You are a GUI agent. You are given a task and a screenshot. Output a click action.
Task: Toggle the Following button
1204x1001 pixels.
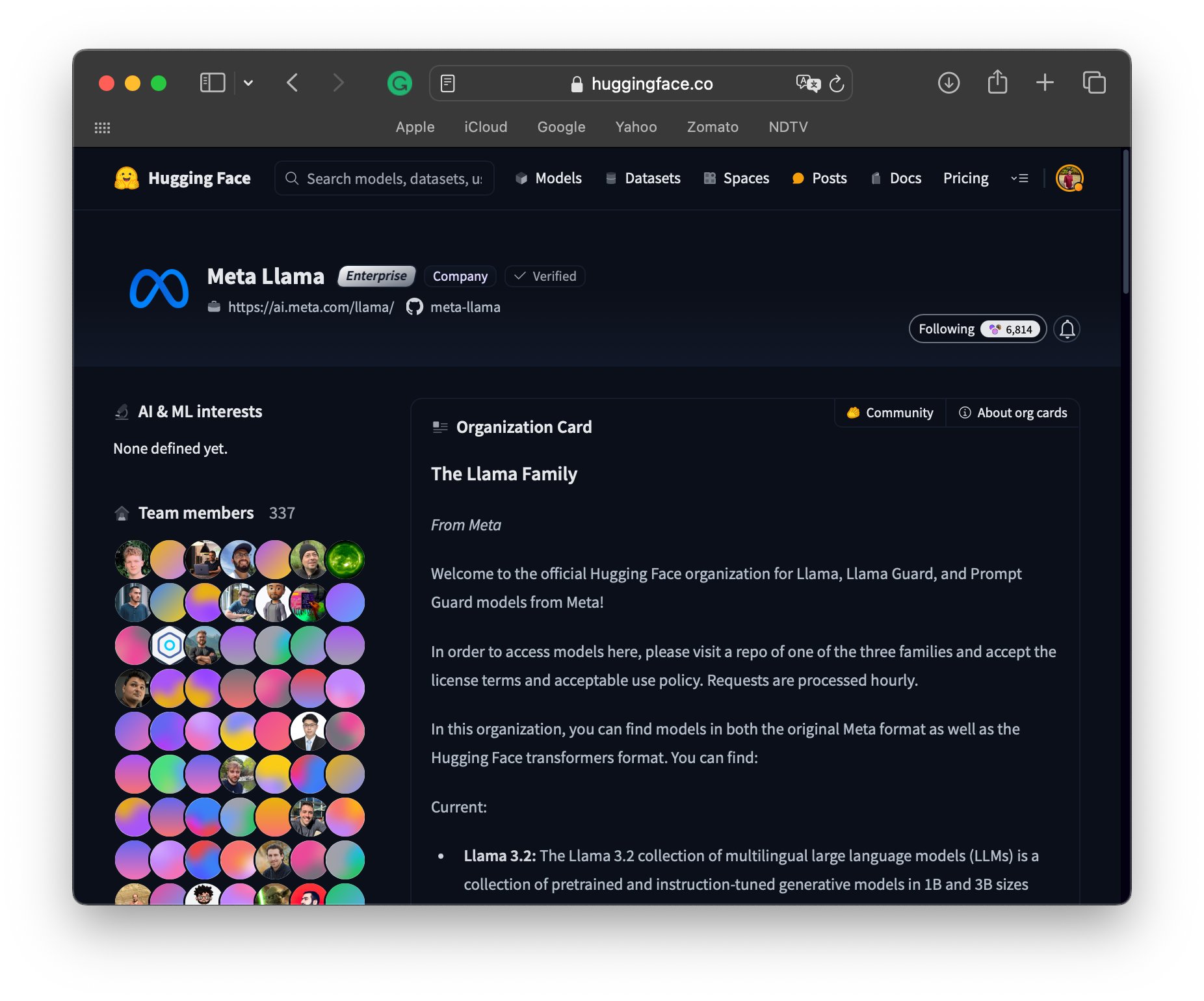(x=978, y=329)
